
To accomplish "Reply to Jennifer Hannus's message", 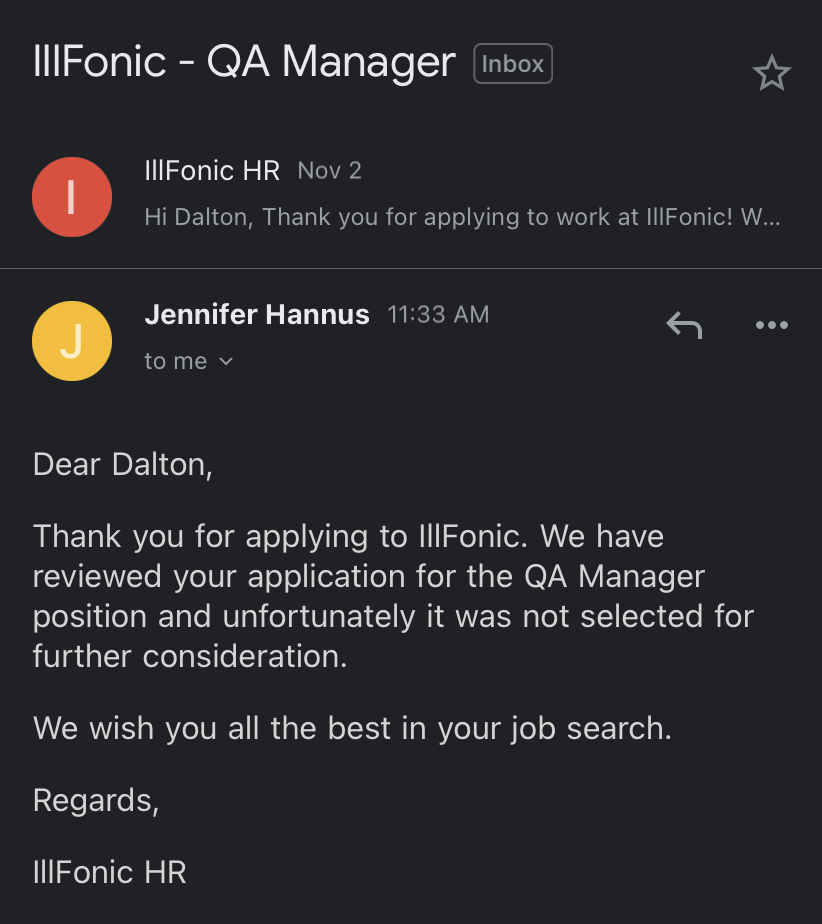I will click(x=684, y=324).
